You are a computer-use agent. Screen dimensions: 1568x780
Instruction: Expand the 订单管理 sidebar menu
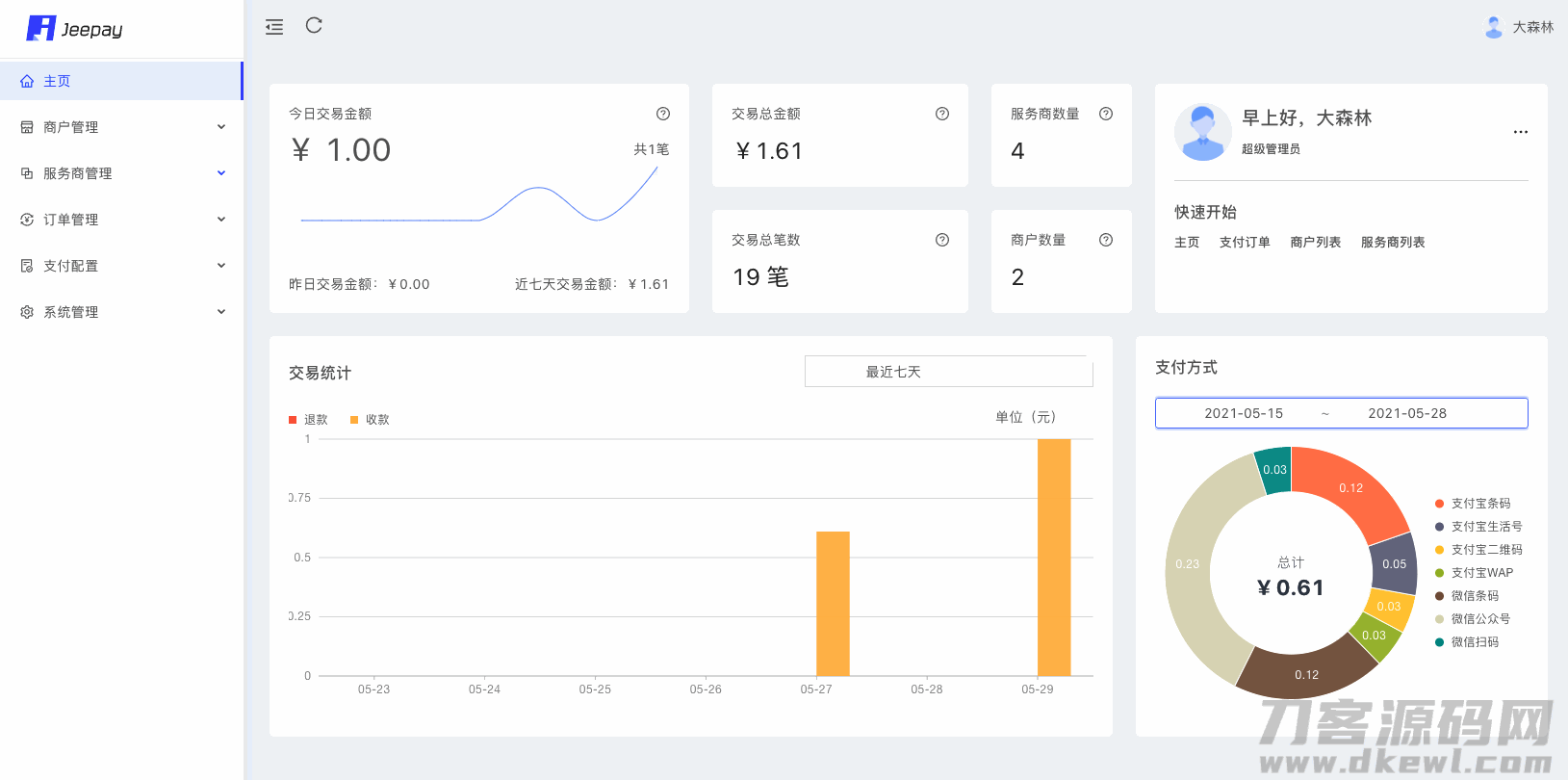pyautogui.click(x=121, y=220)
